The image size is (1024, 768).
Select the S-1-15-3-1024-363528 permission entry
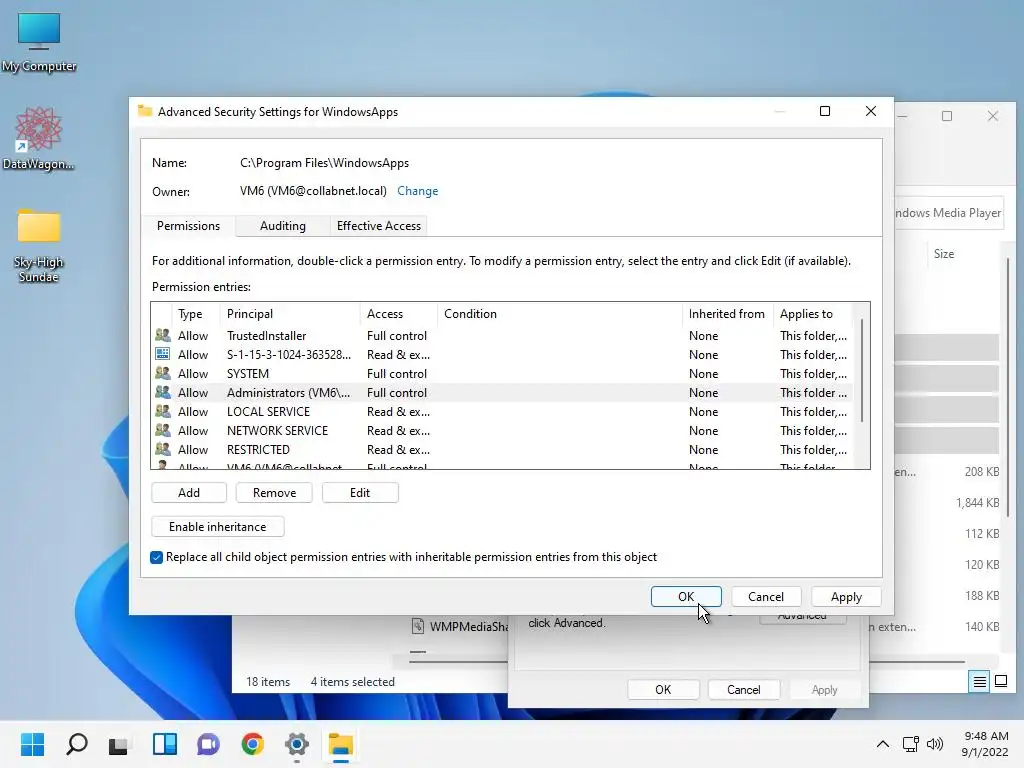click(503, 355)
